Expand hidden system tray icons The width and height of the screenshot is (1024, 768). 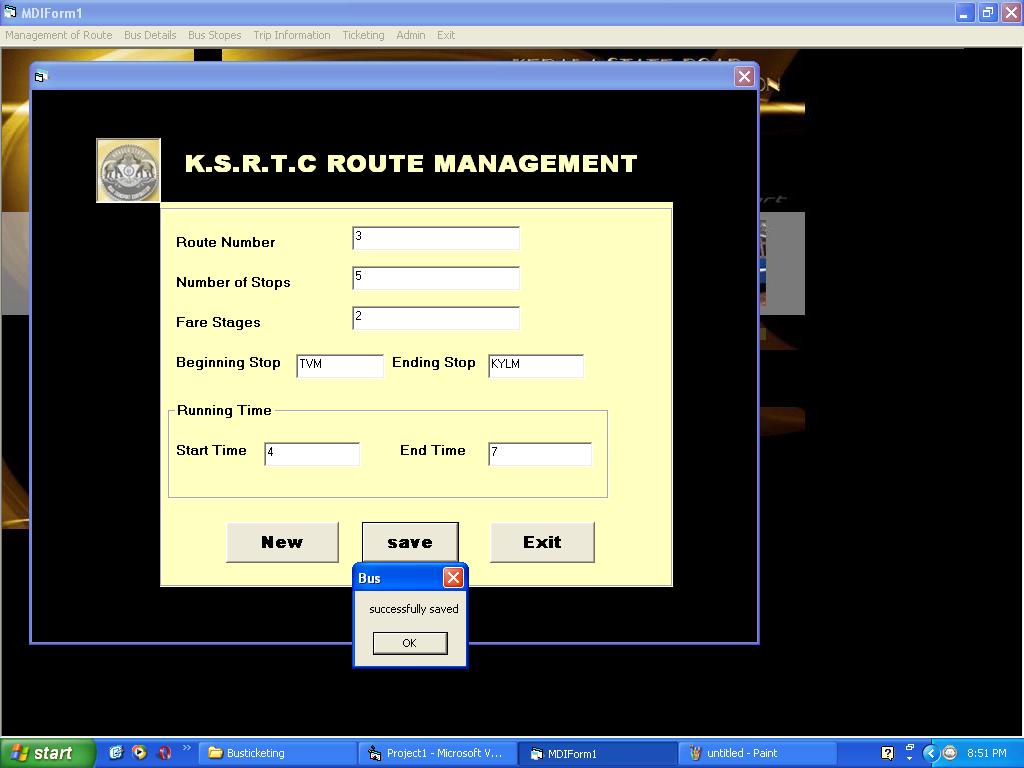click(931, 754)
